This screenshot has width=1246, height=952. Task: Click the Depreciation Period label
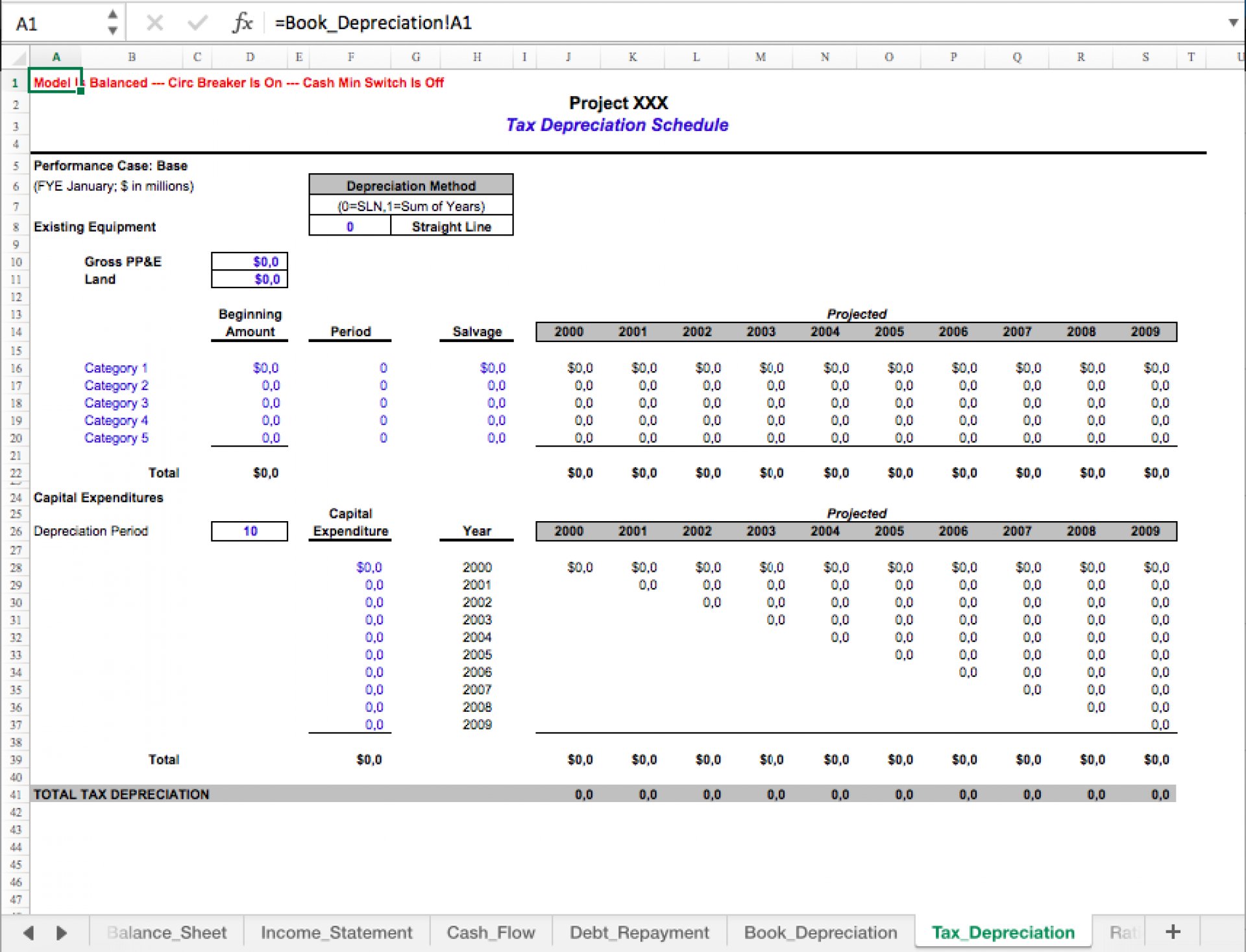(91, 531)
